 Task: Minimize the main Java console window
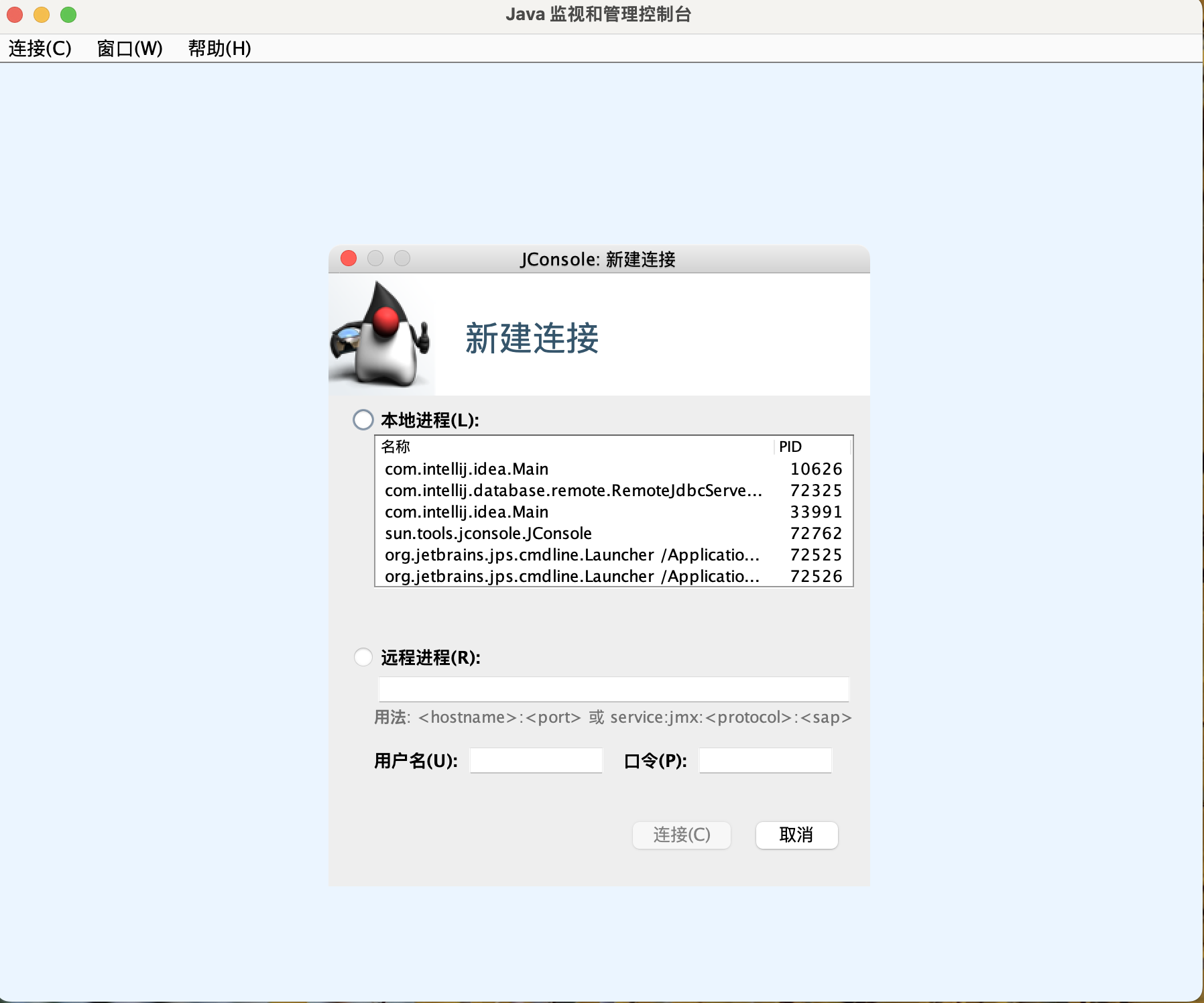pyautogui.click(x=42, y=14)
